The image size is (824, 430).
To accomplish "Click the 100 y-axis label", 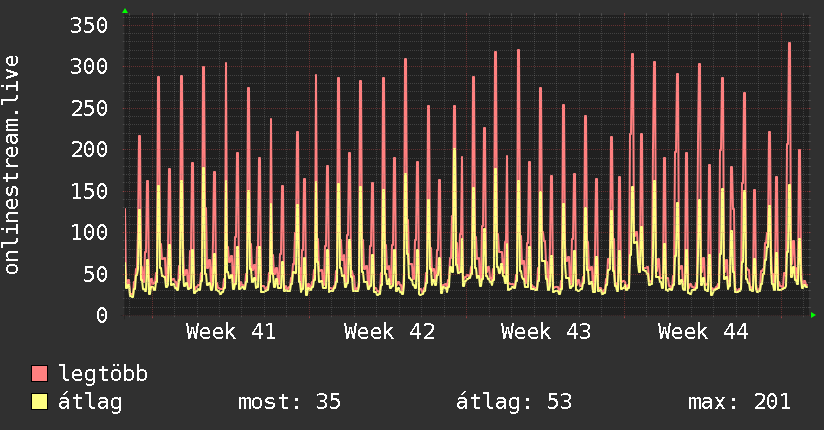I will 89,232.
